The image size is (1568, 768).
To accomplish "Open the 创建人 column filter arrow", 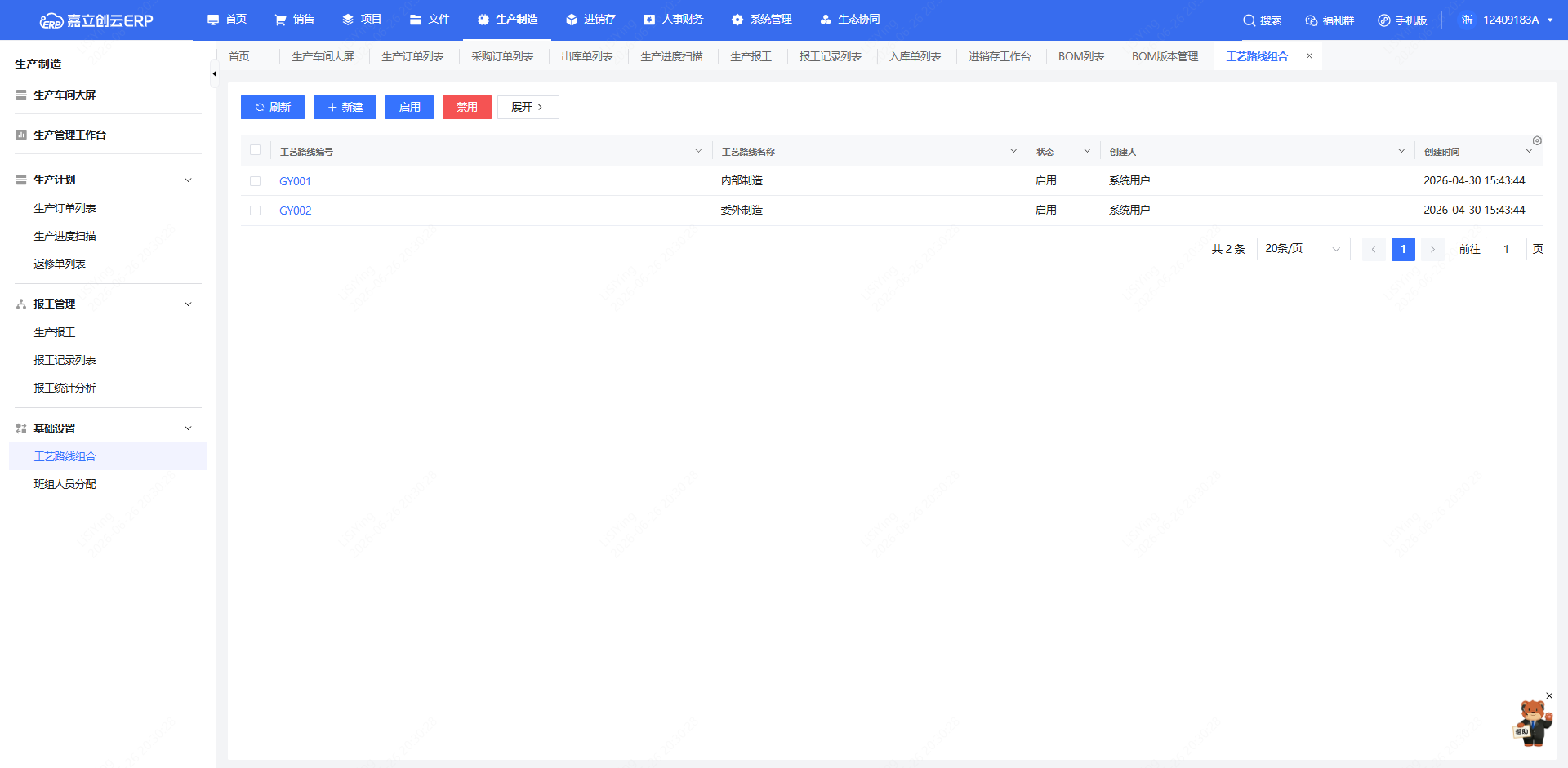I will click(x=1401, y=151).
